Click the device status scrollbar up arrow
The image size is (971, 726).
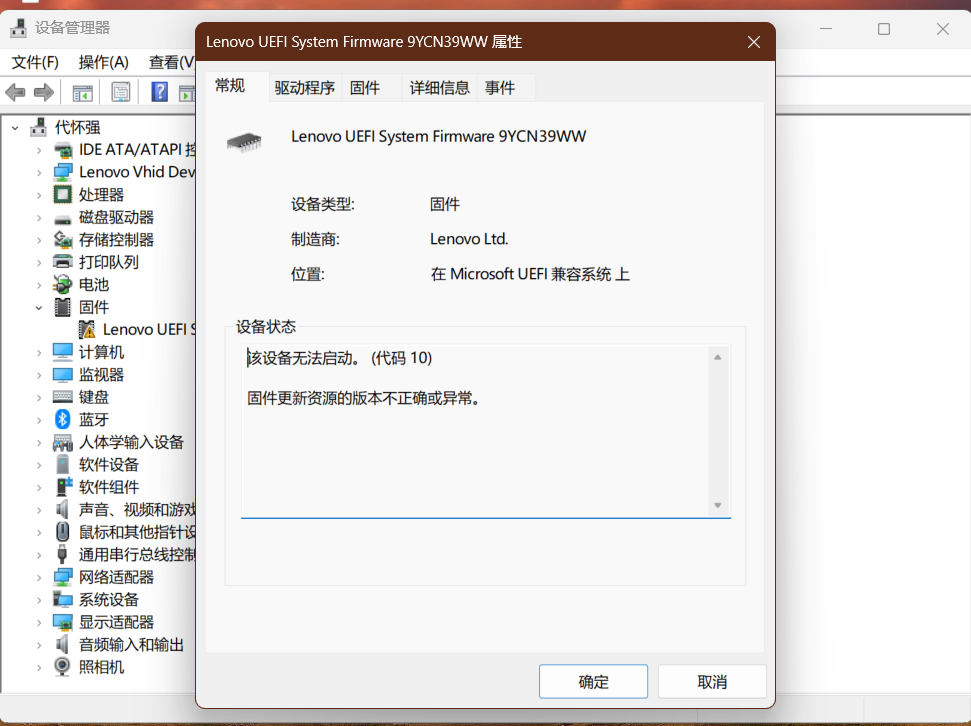718,357
